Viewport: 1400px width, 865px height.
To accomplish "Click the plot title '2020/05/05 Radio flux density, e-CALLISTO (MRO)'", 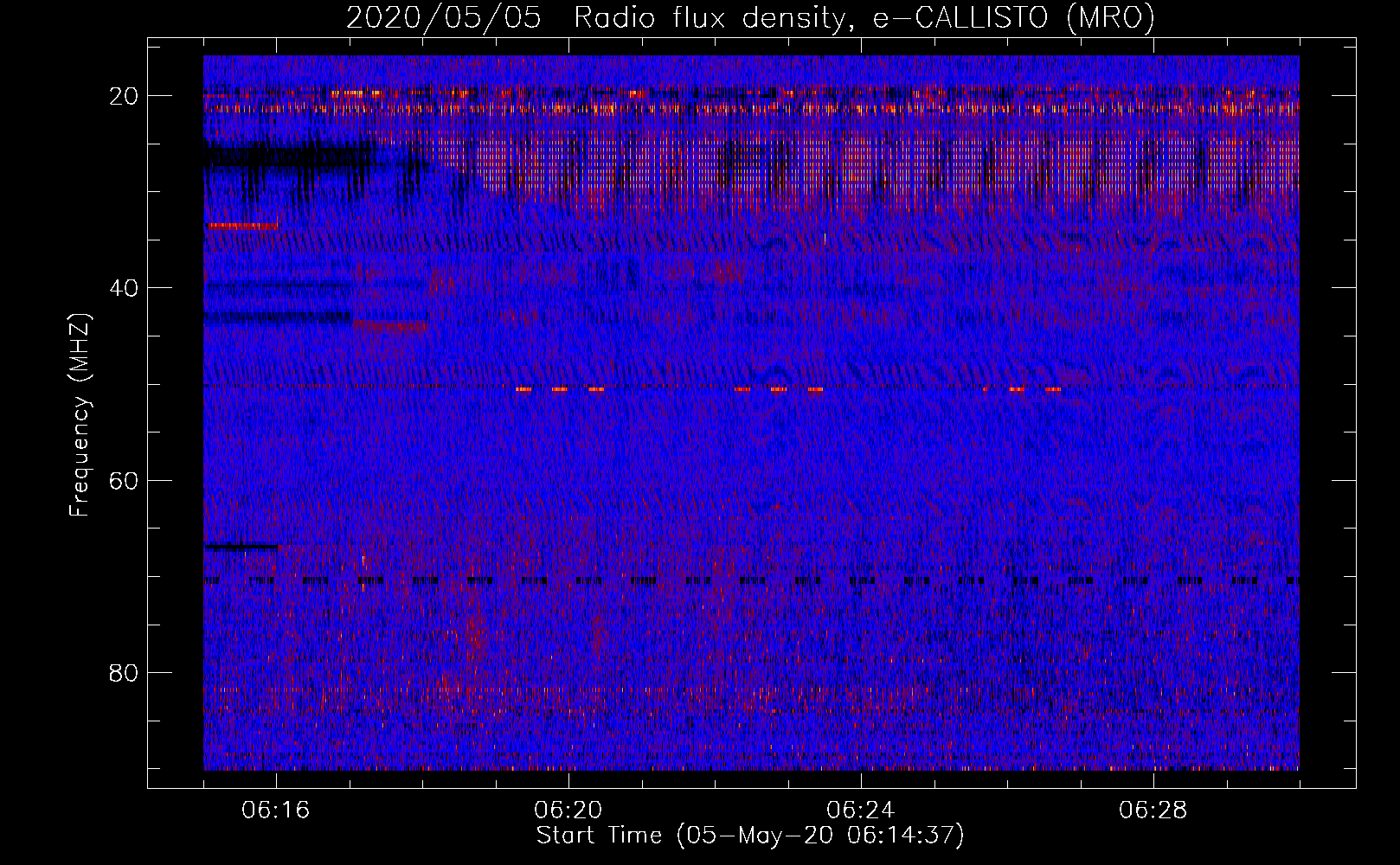I will 750,17.
